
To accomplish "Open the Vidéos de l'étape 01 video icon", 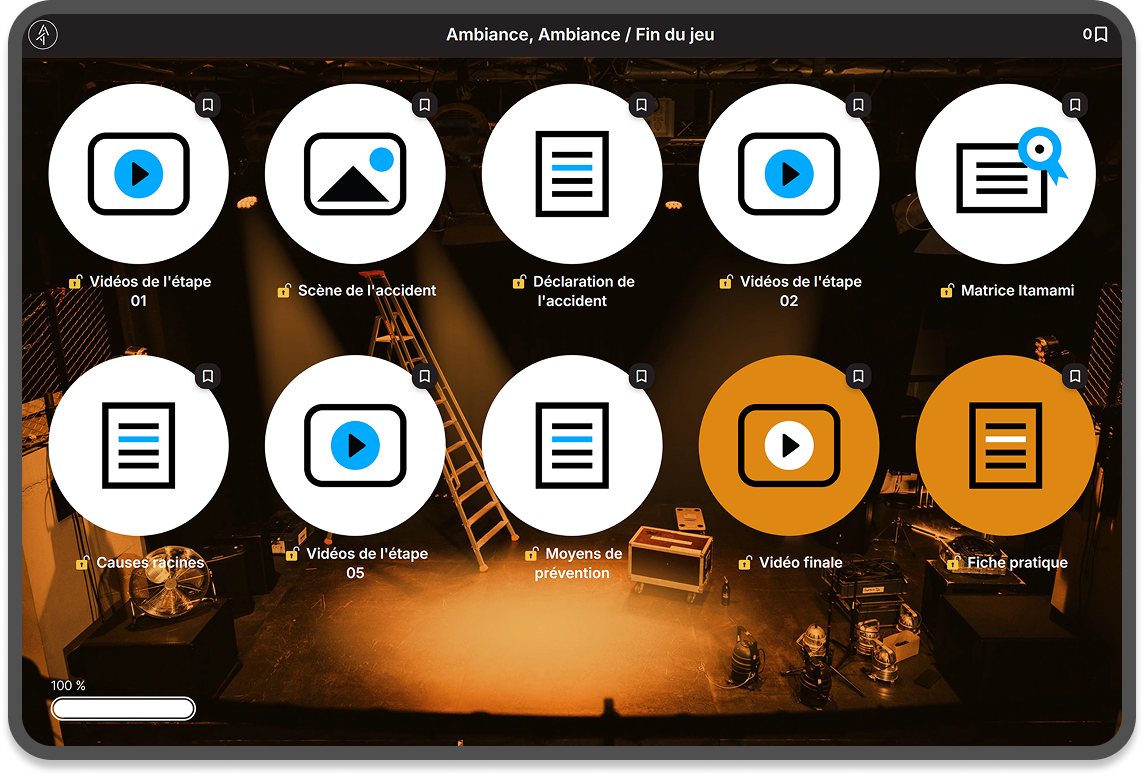I will click(138, 174).
